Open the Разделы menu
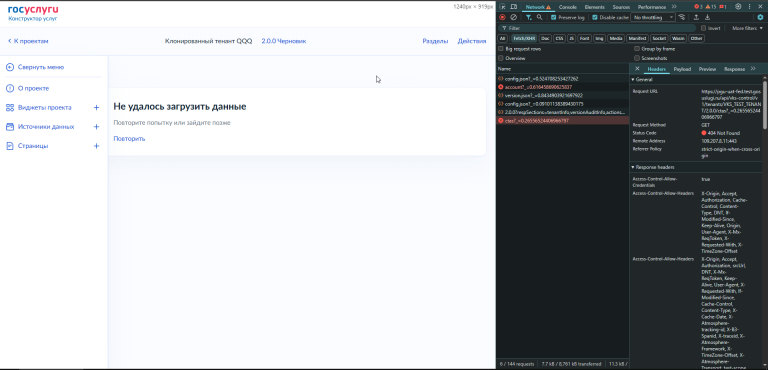The width and height of the screenshot is (768, 370). tap(435, 41)
